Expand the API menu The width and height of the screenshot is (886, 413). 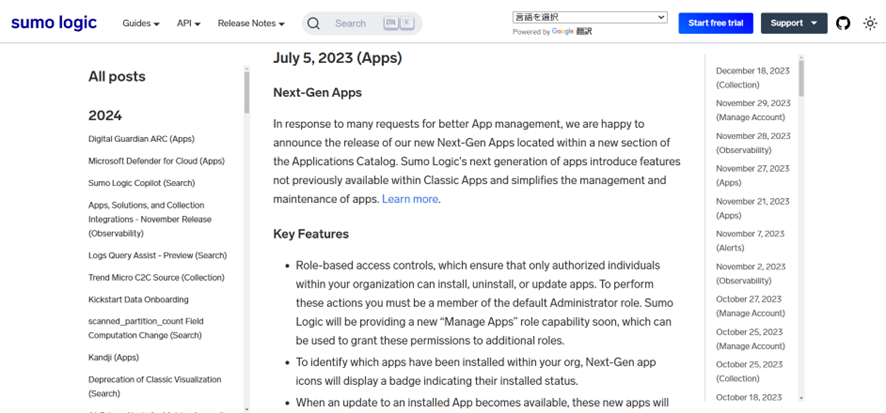coord(189,23)
